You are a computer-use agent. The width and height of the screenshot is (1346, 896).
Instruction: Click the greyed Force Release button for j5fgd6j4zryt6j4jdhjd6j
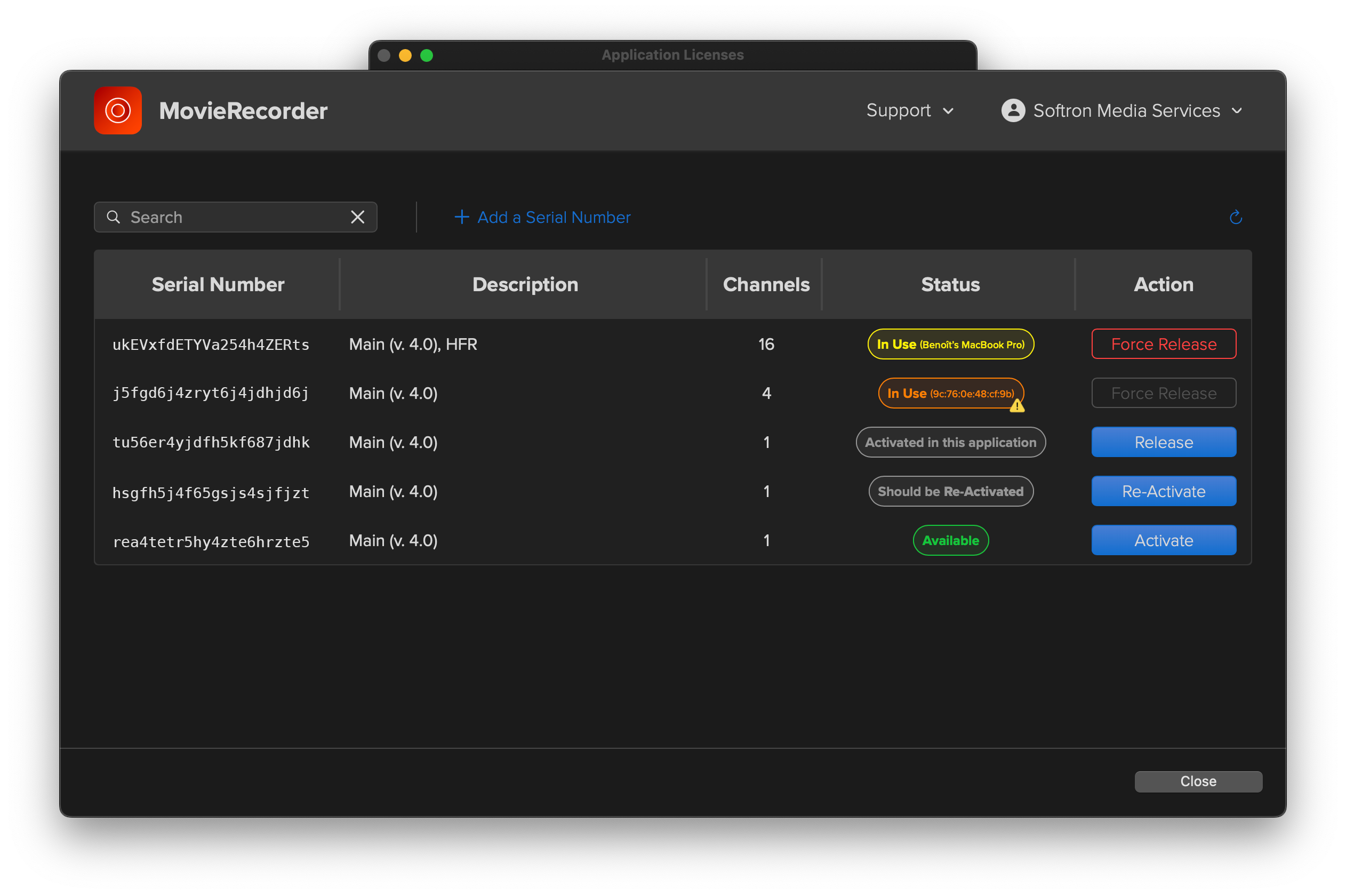pyautogui.click(x=1163, y=393)
